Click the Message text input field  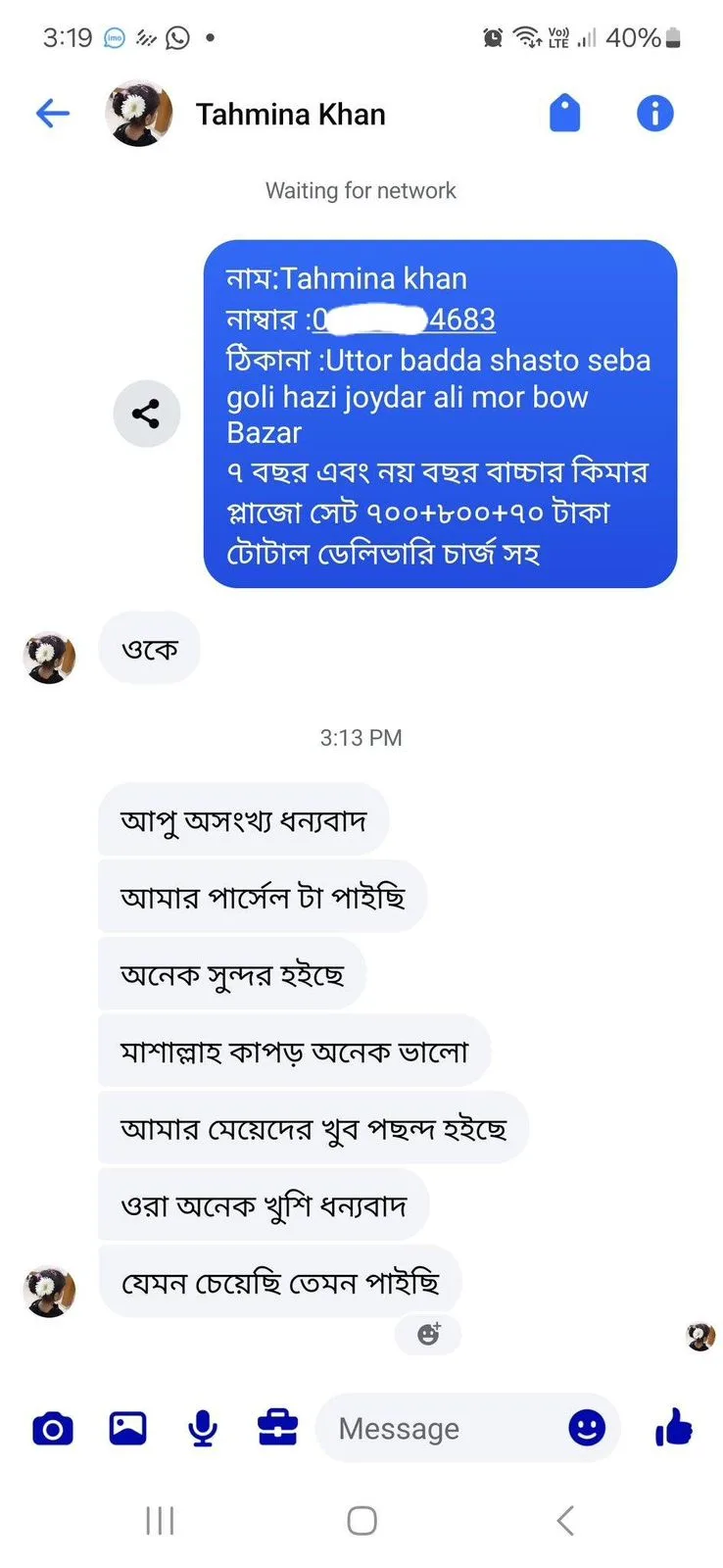tap(441, 1429)
